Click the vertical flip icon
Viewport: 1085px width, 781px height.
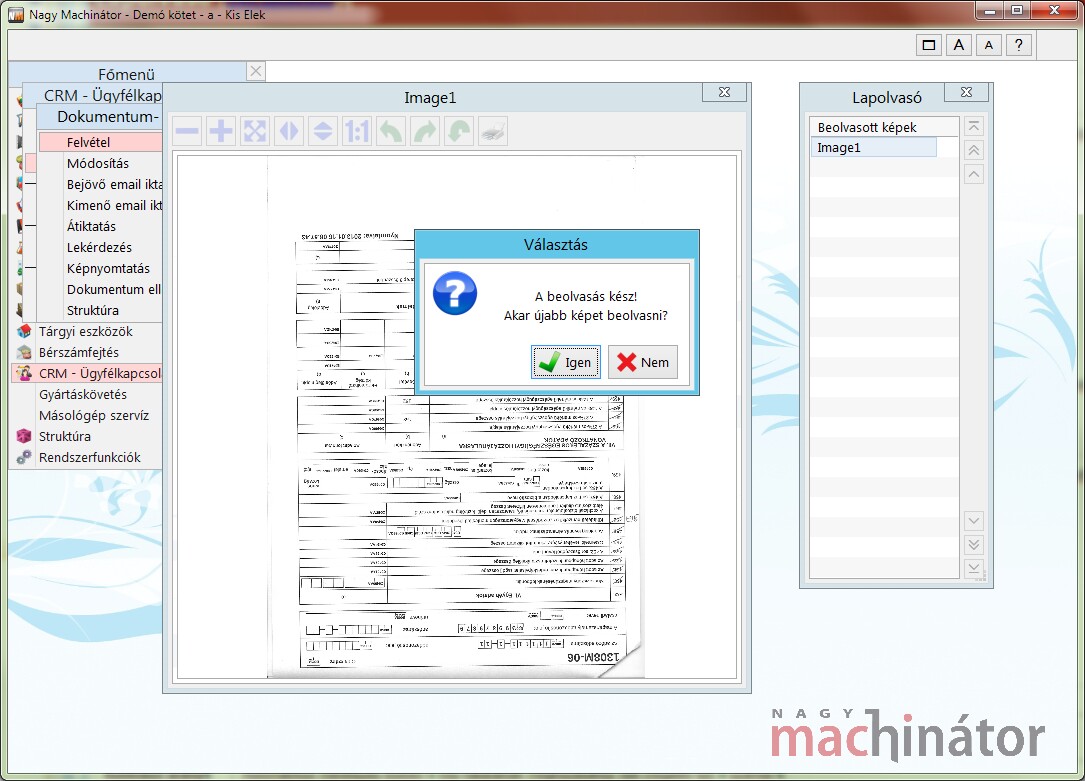[x=323, y=131]
